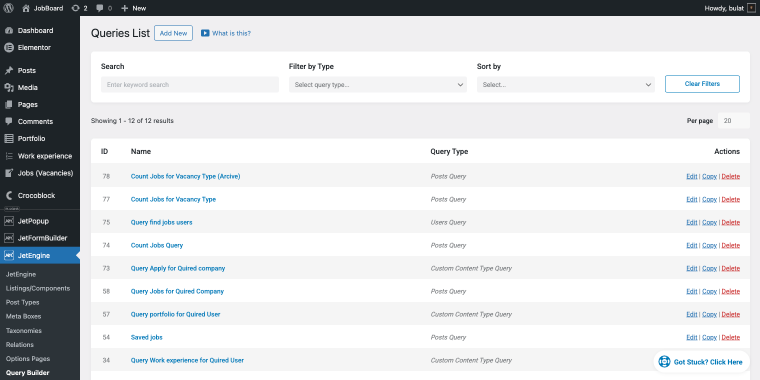Viewport: 760px width, 380px height.
Task: Open the comments bubble icon in admin bar
Action: click(x=99, y=8)
